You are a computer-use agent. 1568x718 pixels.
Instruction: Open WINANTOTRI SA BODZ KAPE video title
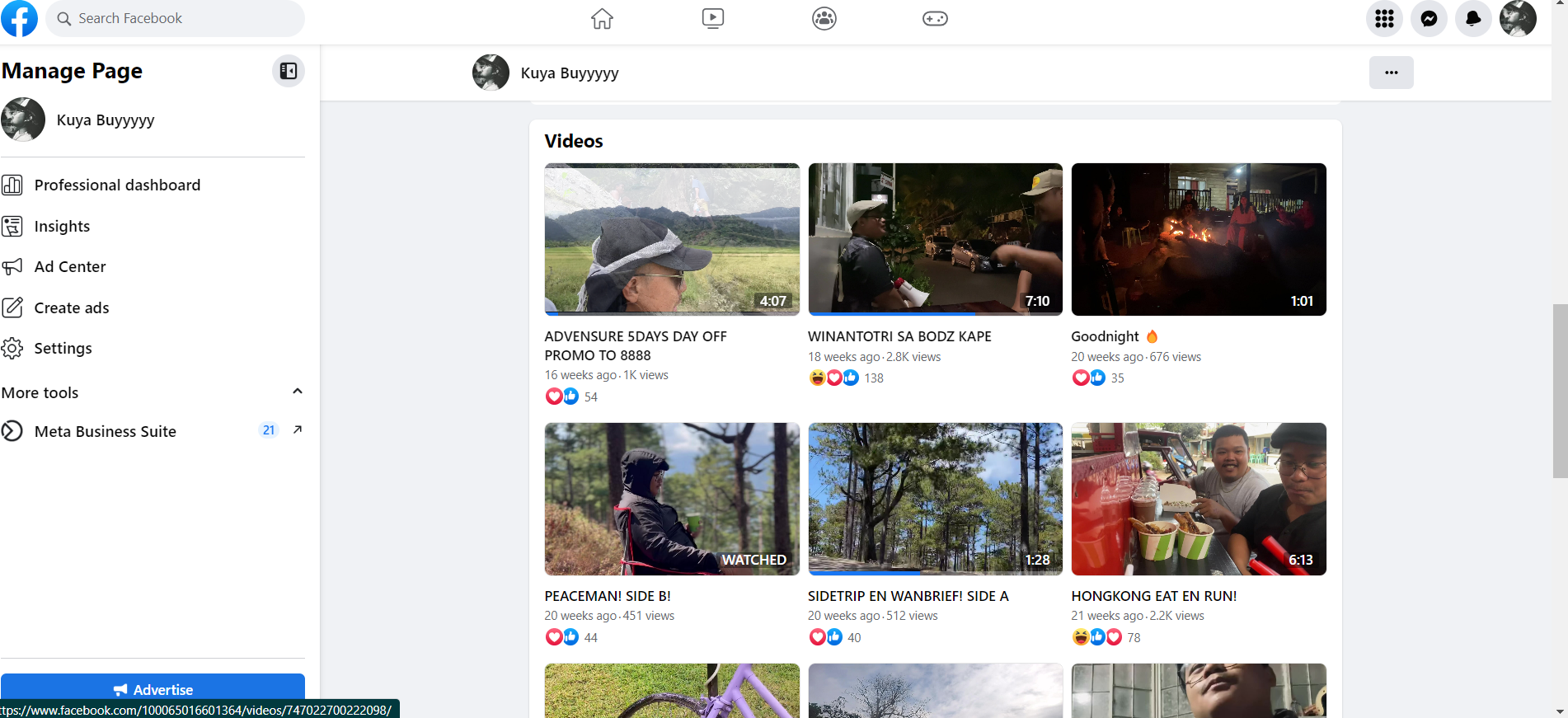(899, 336)
